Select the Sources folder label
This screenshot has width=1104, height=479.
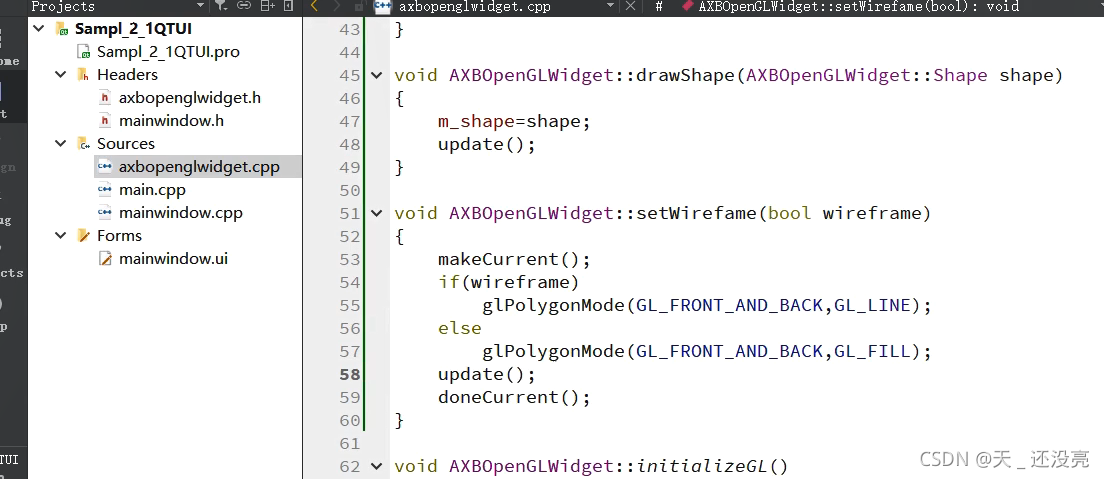[126, 144]
